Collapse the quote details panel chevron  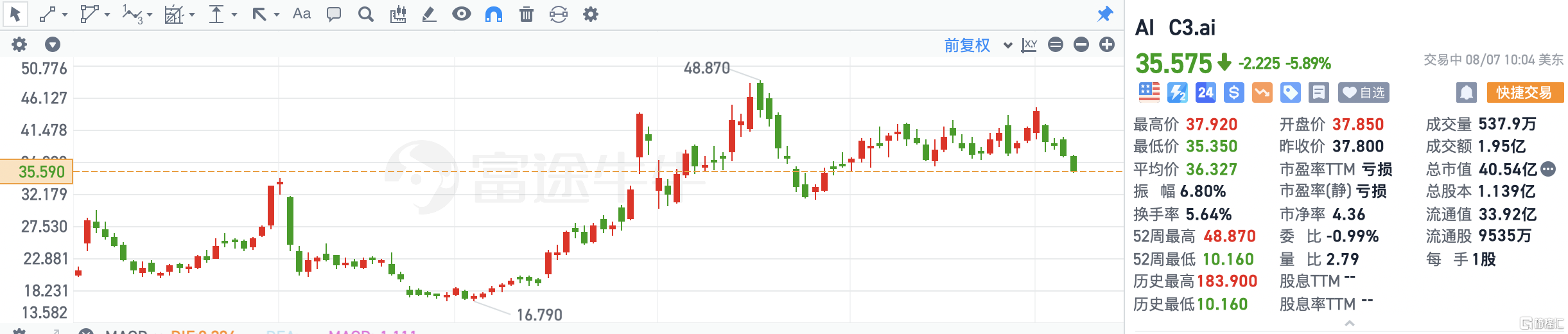click(1350, 323)
